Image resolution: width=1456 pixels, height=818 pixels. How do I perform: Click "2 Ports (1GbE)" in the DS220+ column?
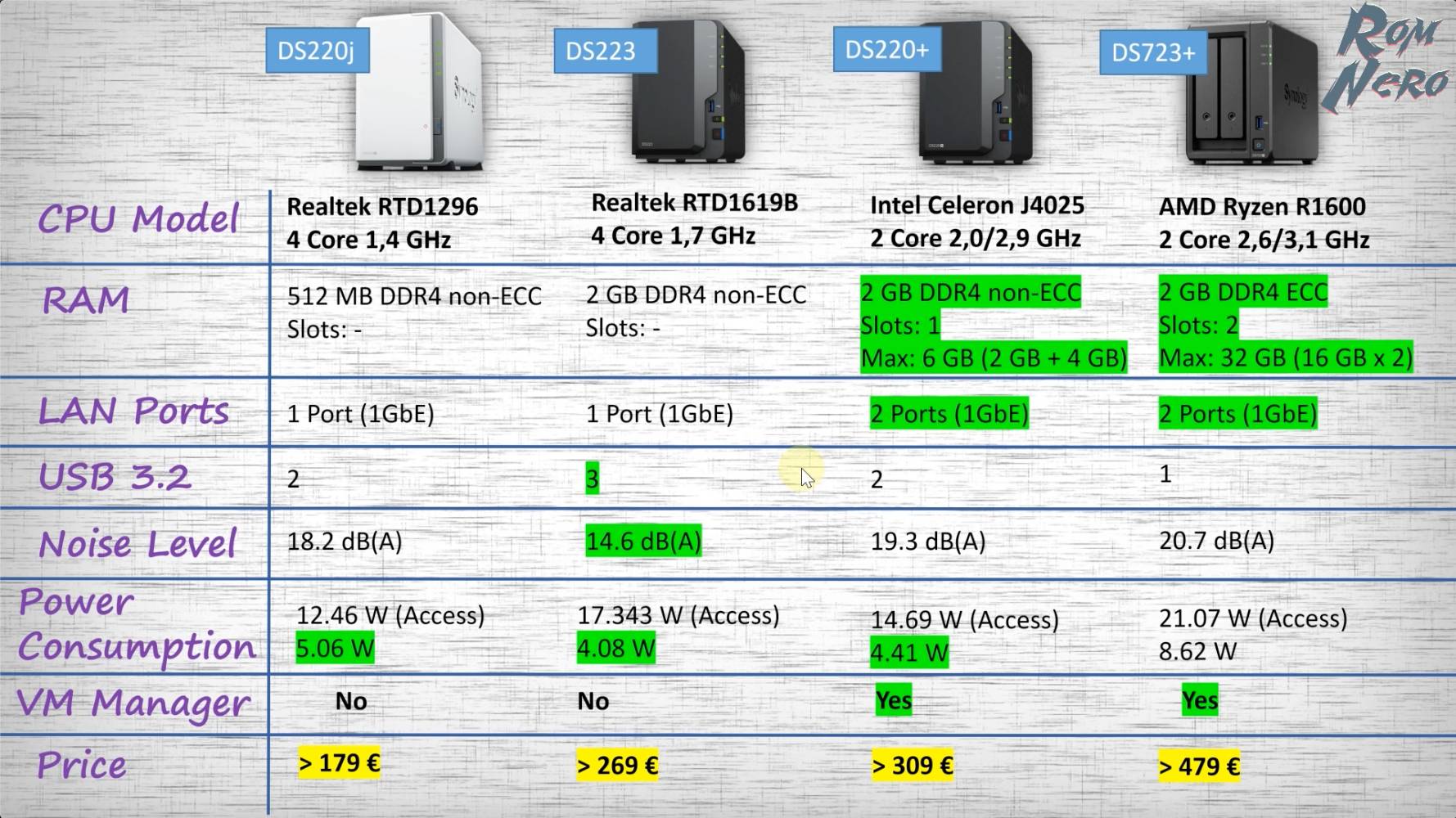949,414
